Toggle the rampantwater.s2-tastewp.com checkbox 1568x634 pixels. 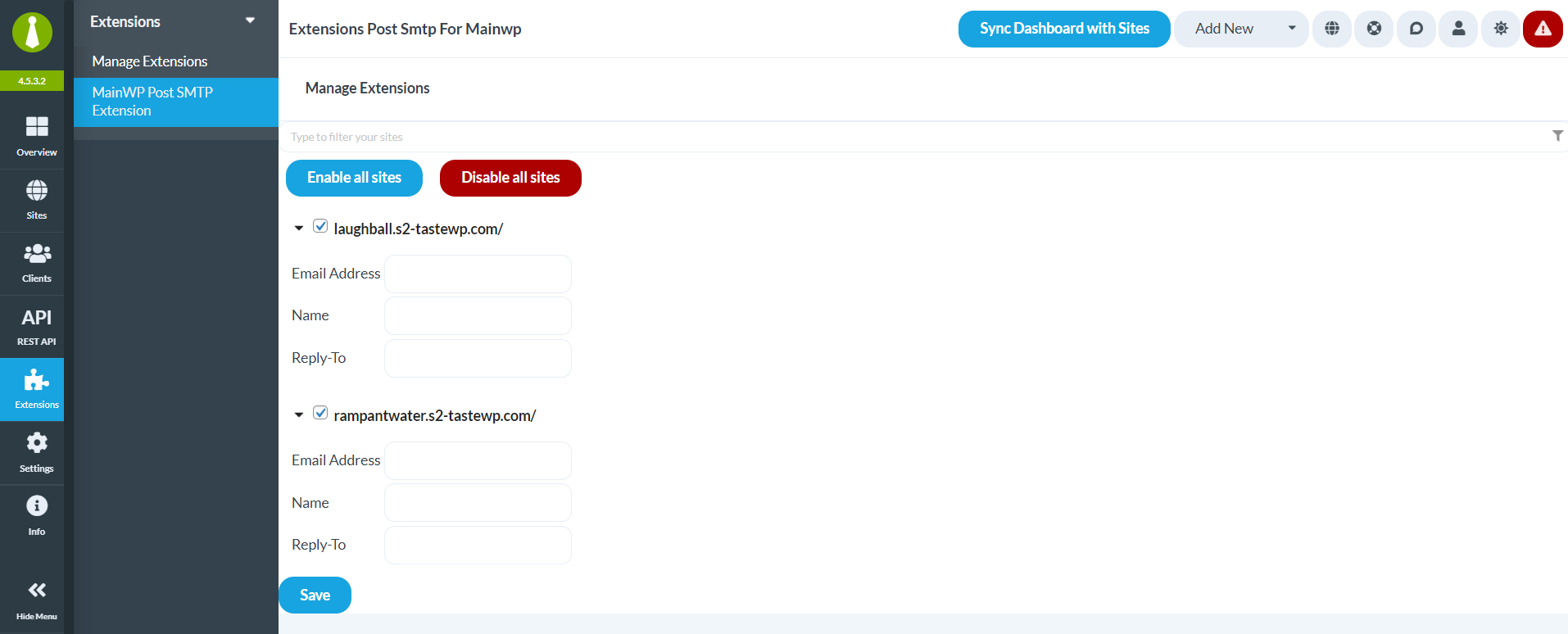click(x=320, y=413)
